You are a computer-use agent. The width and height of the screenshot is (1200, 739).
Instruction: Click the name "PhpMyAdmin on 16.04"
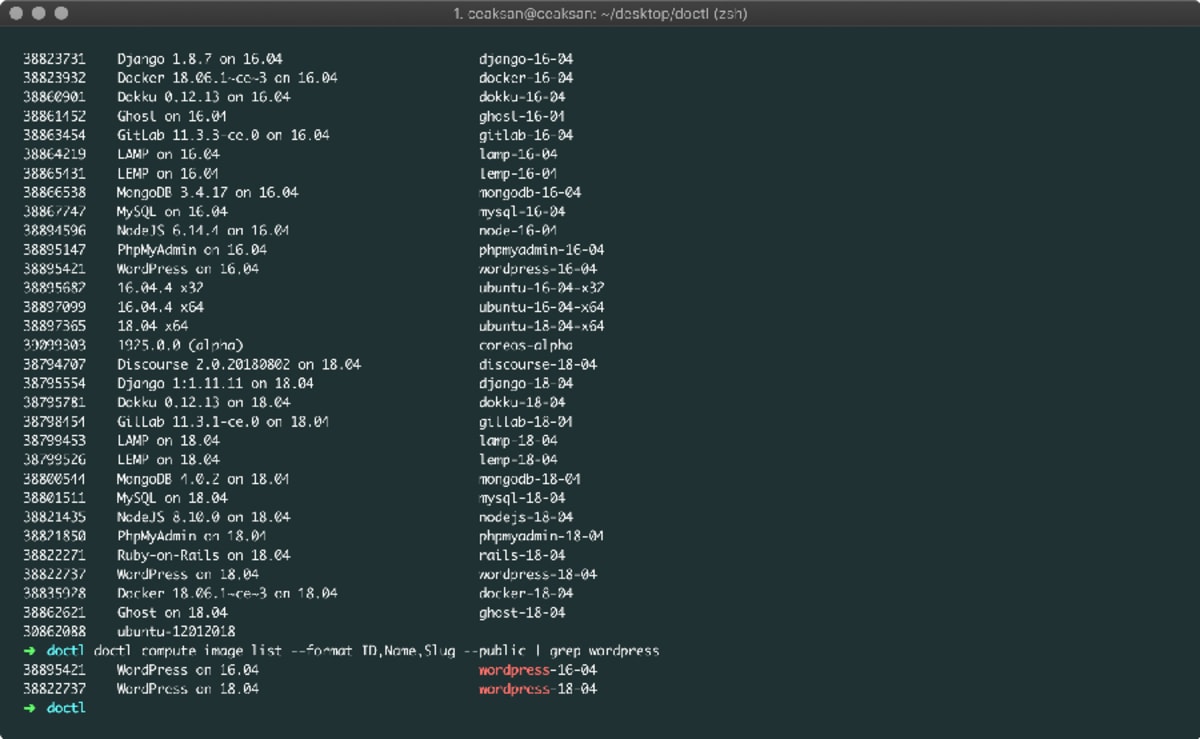pyautogui.click(x=192, y=250)
